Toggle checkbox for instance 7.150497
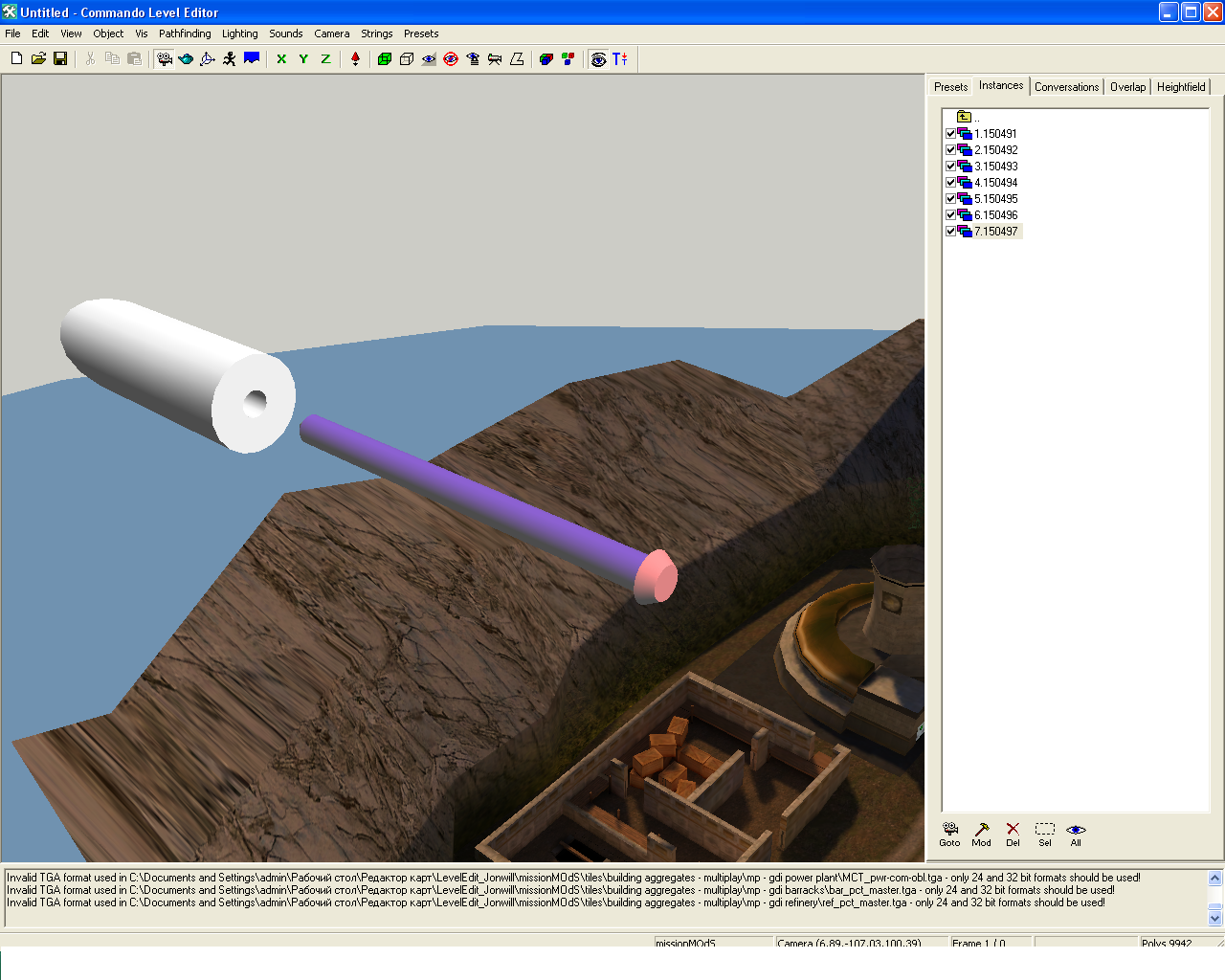The width and height of the screenshot is (1225, 980). [950, 232]
